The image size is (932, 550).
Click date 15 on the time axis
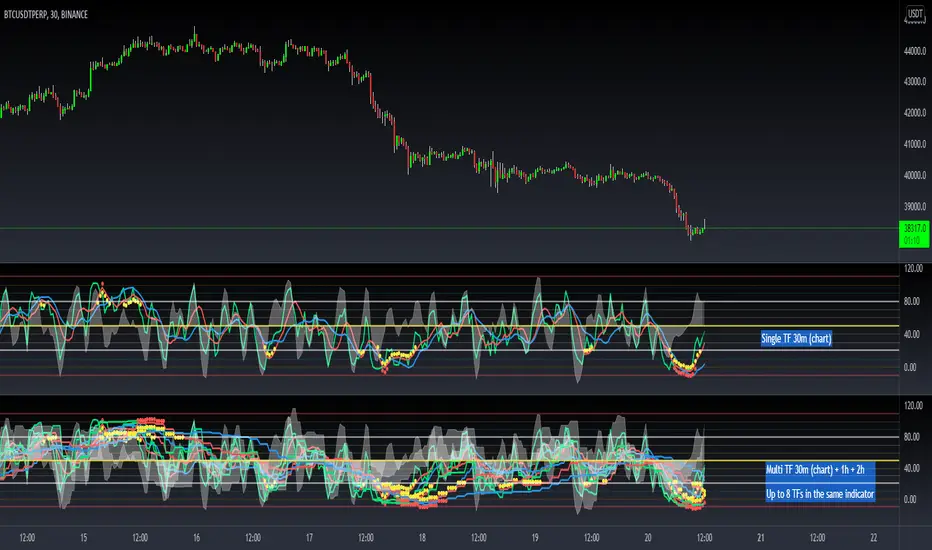coord(83,538)
